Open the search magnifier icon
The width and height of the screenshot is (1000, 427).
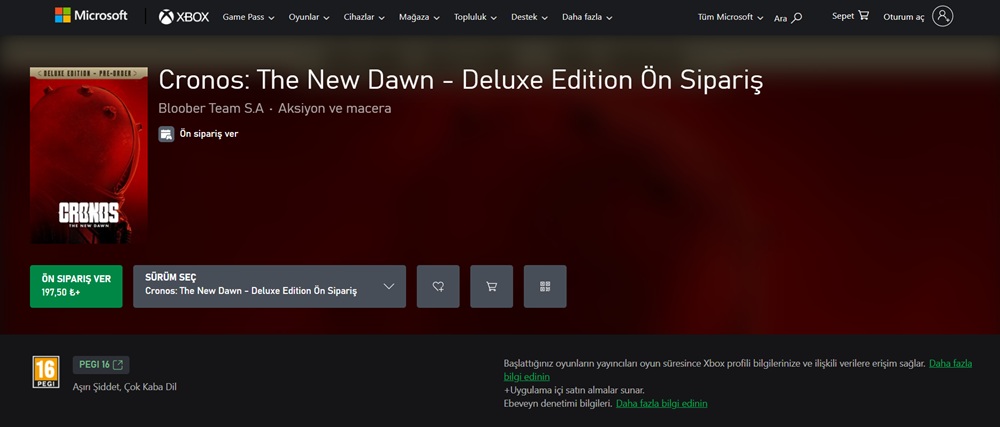(x=797, y=18)
